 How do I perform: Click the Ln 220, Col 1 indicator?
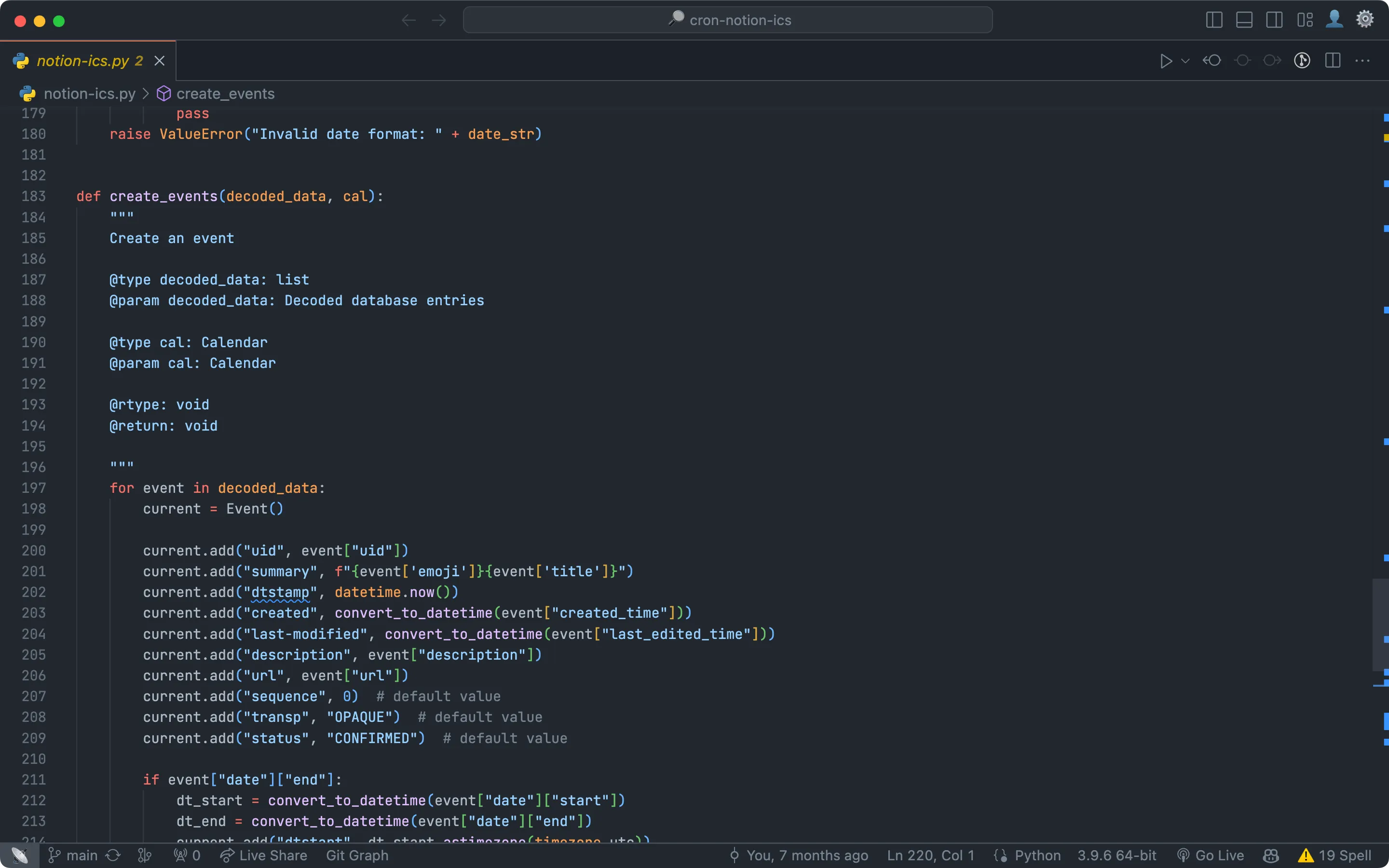point(930,855)
